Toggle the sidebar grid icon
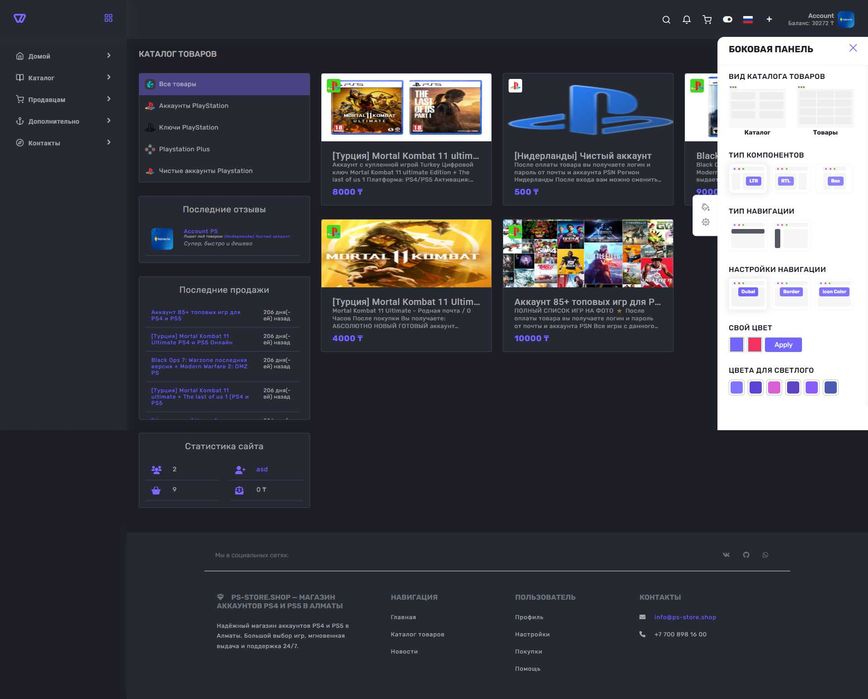The height and width of the screenshot is (699, 868). tap(108, 18)
